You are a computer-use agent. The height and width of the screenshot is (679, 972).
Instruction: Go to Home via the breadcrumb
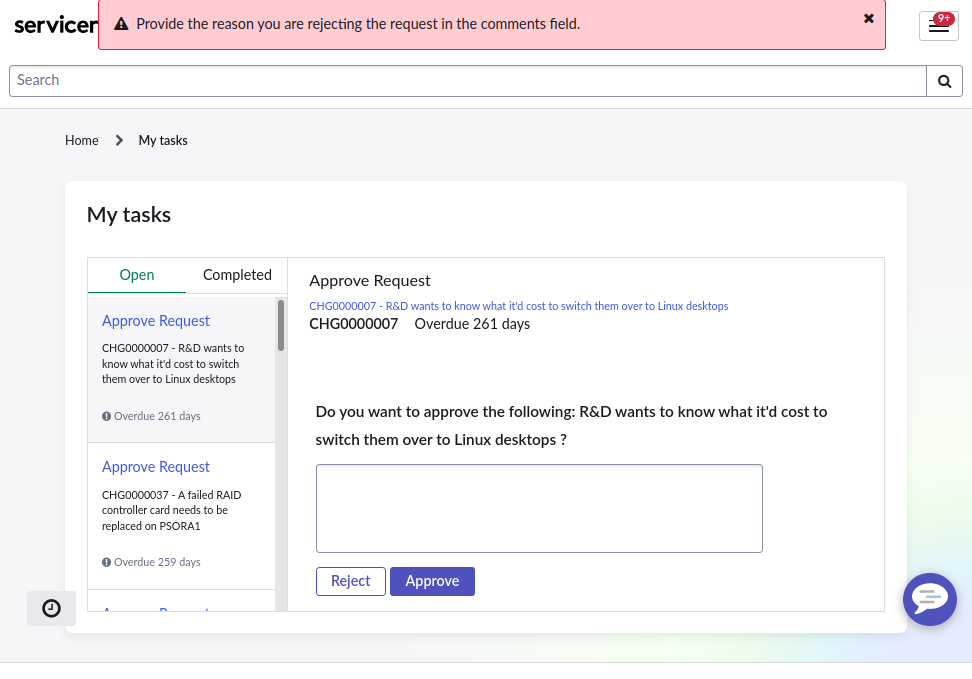82,141
